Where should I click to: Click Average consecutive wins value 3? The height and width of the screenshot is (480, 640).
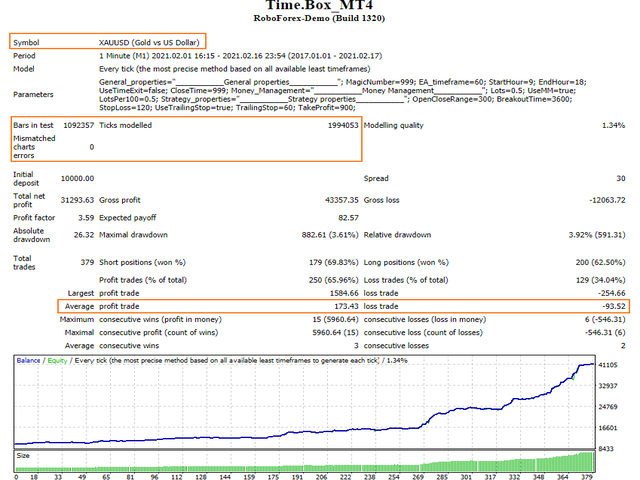(x=356, y=346)
